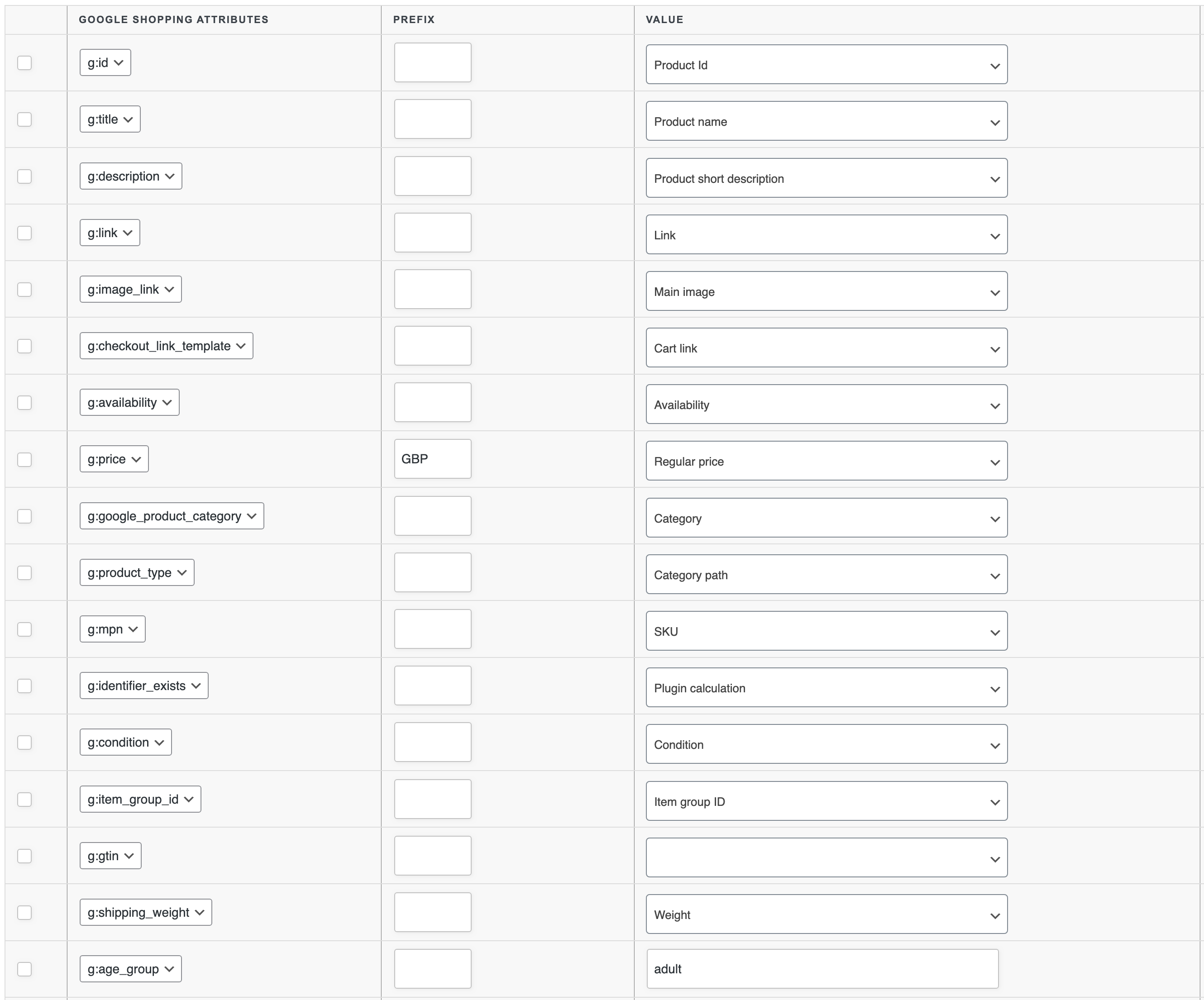Screen dimensions: 1204x1000
Task: Open the Product Id value dropdown
Action: pyautogui.click(x=826, y=65)
